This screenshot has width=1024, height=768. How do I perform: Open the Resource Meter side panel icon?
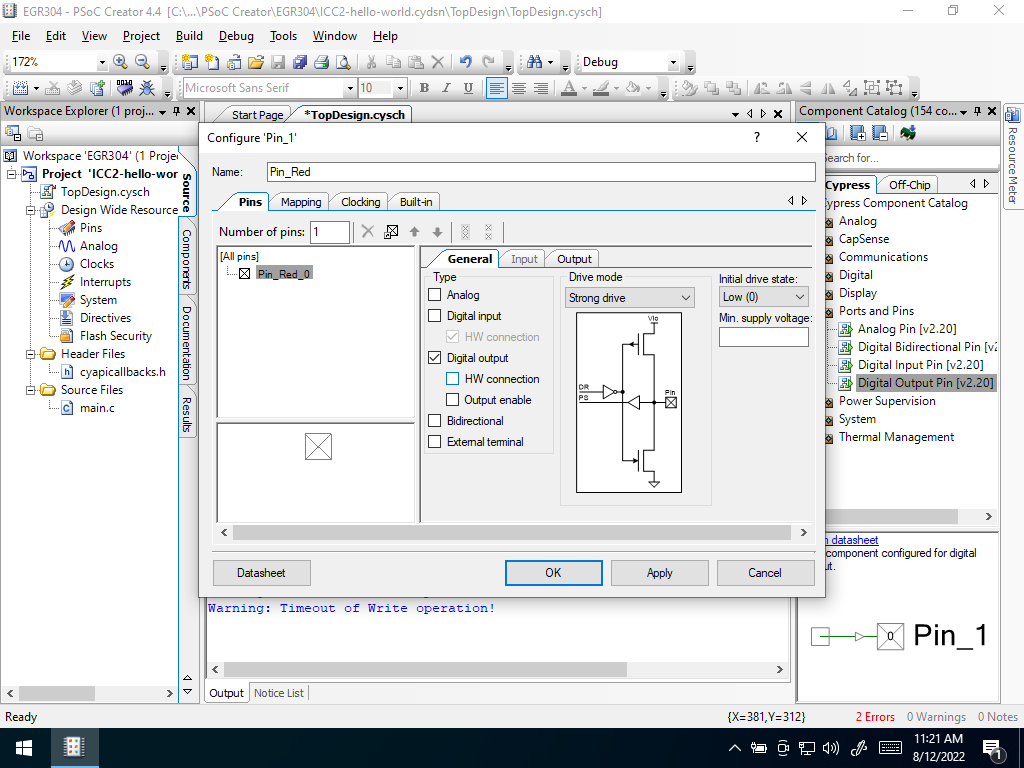pyautogui.click(x=1013, y=116)
